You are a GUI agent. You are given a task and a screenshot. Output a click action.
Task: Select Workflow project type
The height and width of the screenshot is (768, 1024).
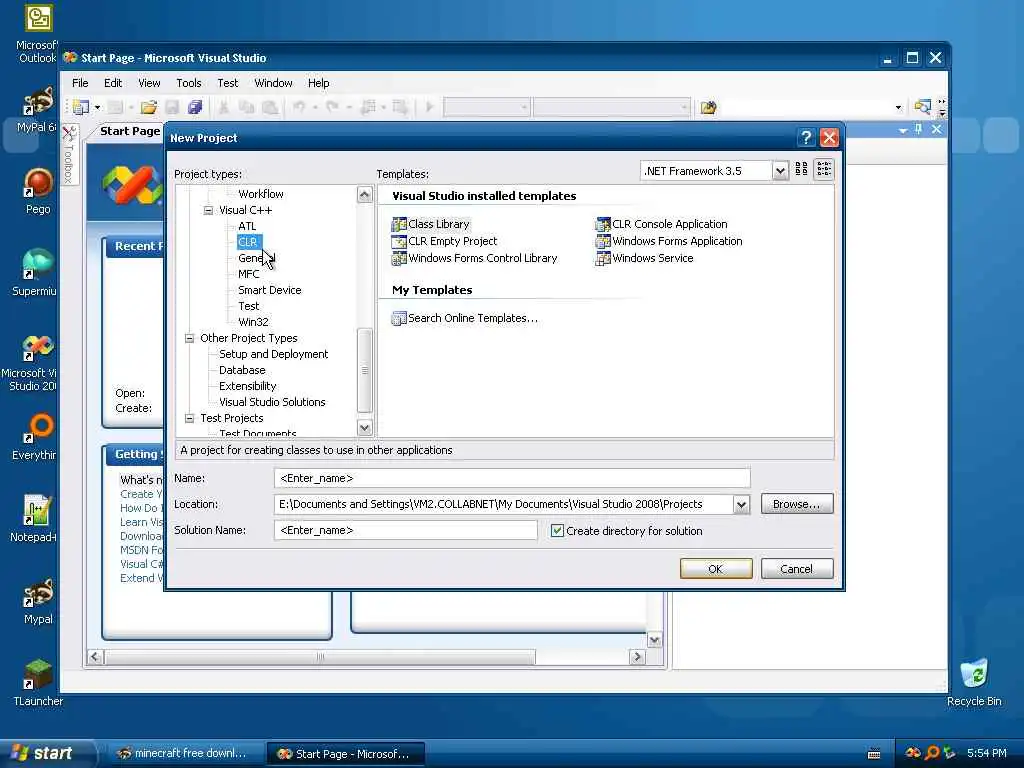(x=261, y=194)
